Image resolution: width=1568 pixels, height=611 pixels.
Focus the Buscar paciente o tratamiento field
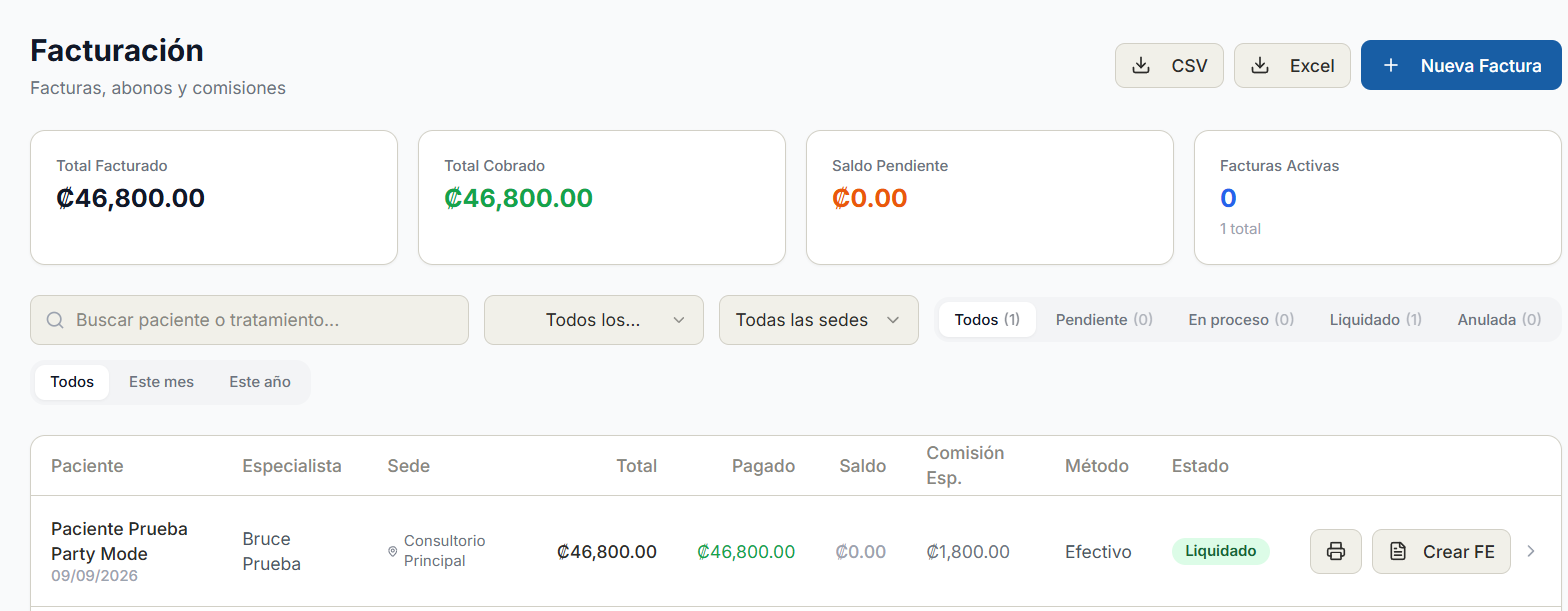(x=249, y=320)
